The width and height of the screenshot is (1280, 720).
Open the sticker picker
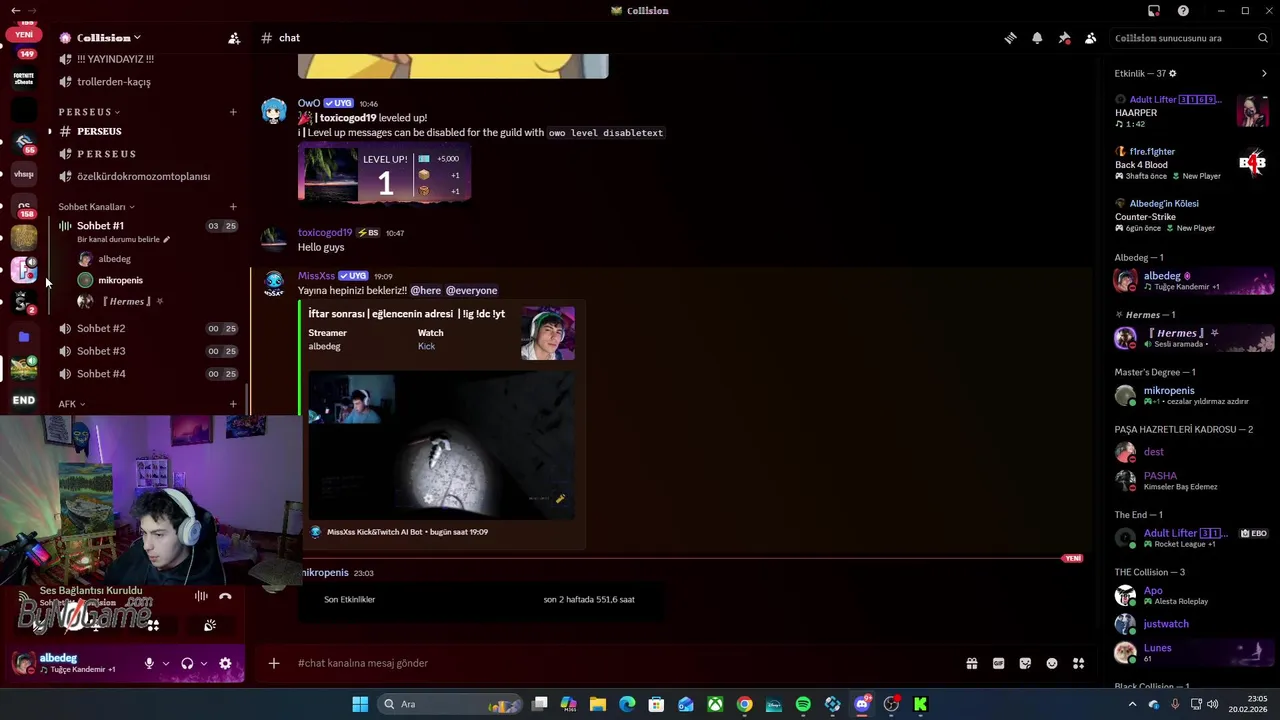coord(1025,663)
